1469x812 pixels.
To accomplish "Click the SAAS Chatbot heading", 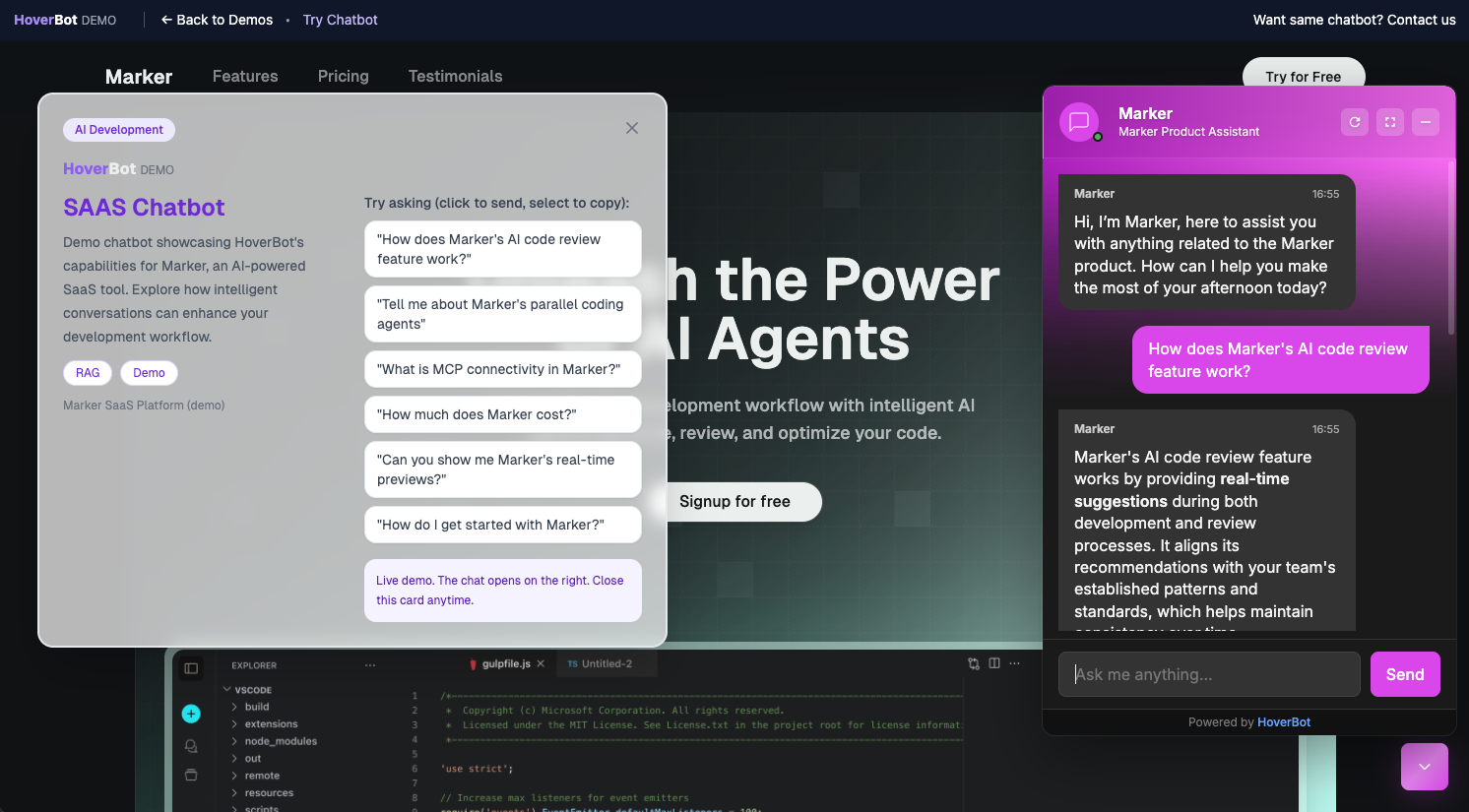I will point(144,208).
